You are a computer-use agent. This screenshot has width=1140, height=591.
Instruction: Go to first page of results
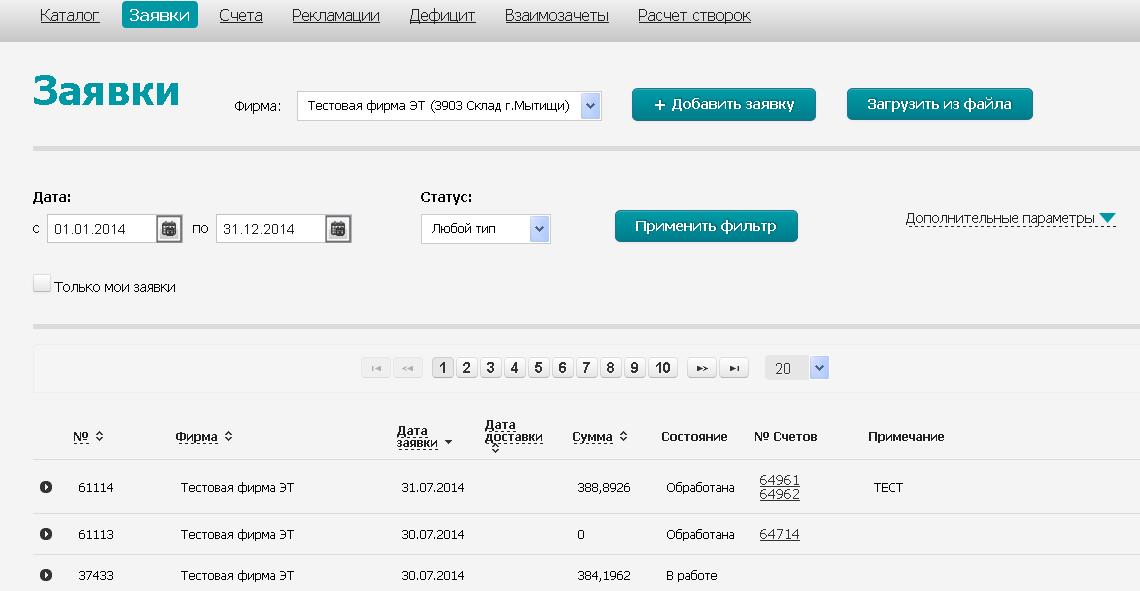click(376, 368)
